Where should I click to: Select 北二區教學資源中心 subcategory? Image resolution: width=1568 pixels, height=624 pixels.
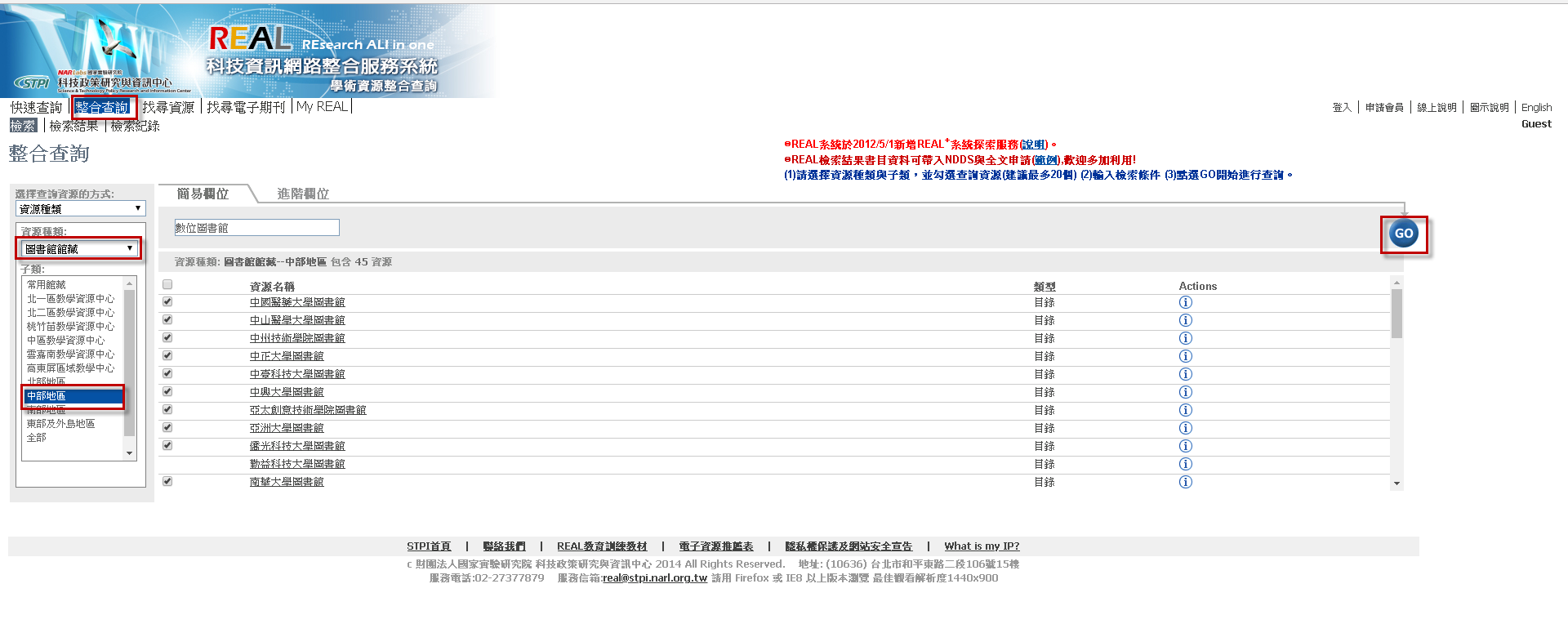[70, 313]
